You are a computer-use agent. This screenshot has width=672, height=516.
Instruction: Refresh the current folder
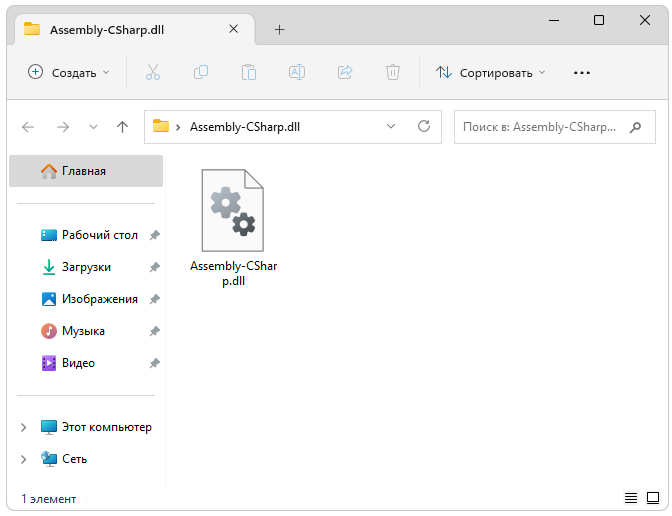pyautogui.click(x=424, y=126)
